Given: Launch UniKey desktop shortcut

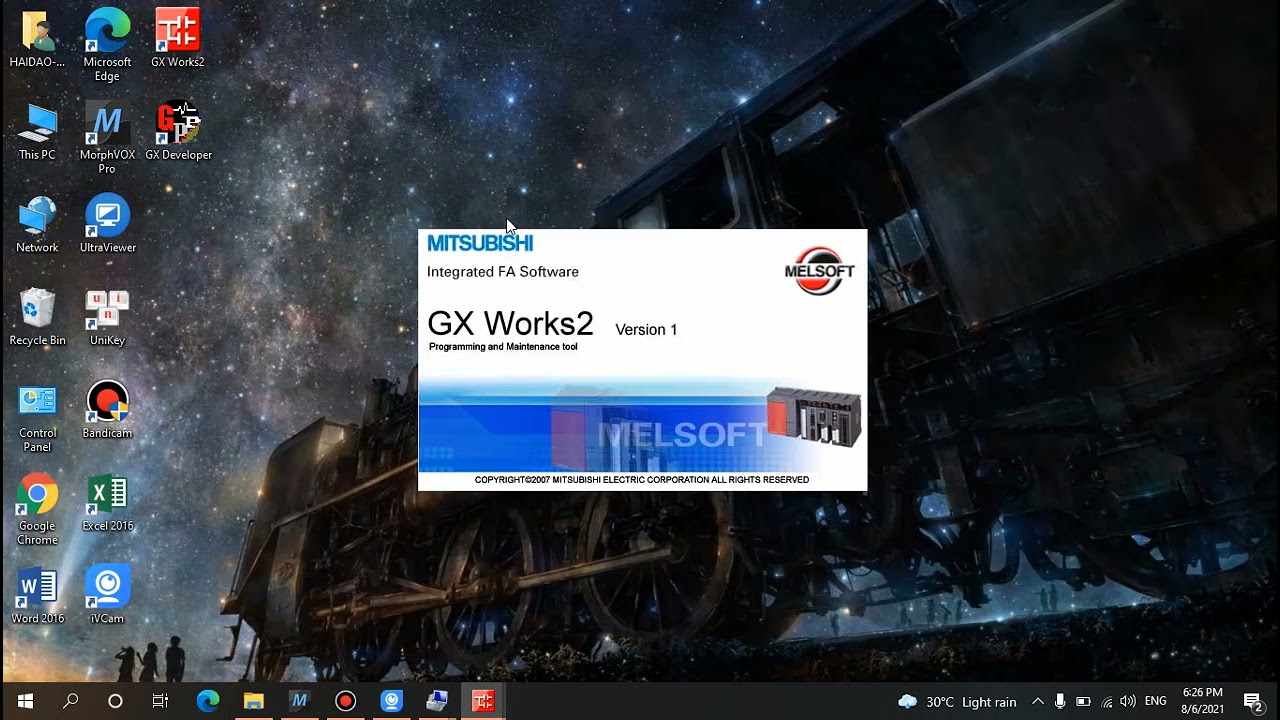Looking at the screenshot, I should pyautogui.click(x=107, y=317).
